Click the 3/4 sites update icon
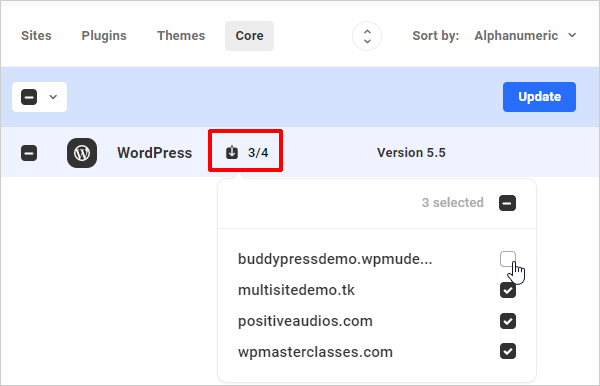This screenshot has width=600, height=386. (232, 152)
